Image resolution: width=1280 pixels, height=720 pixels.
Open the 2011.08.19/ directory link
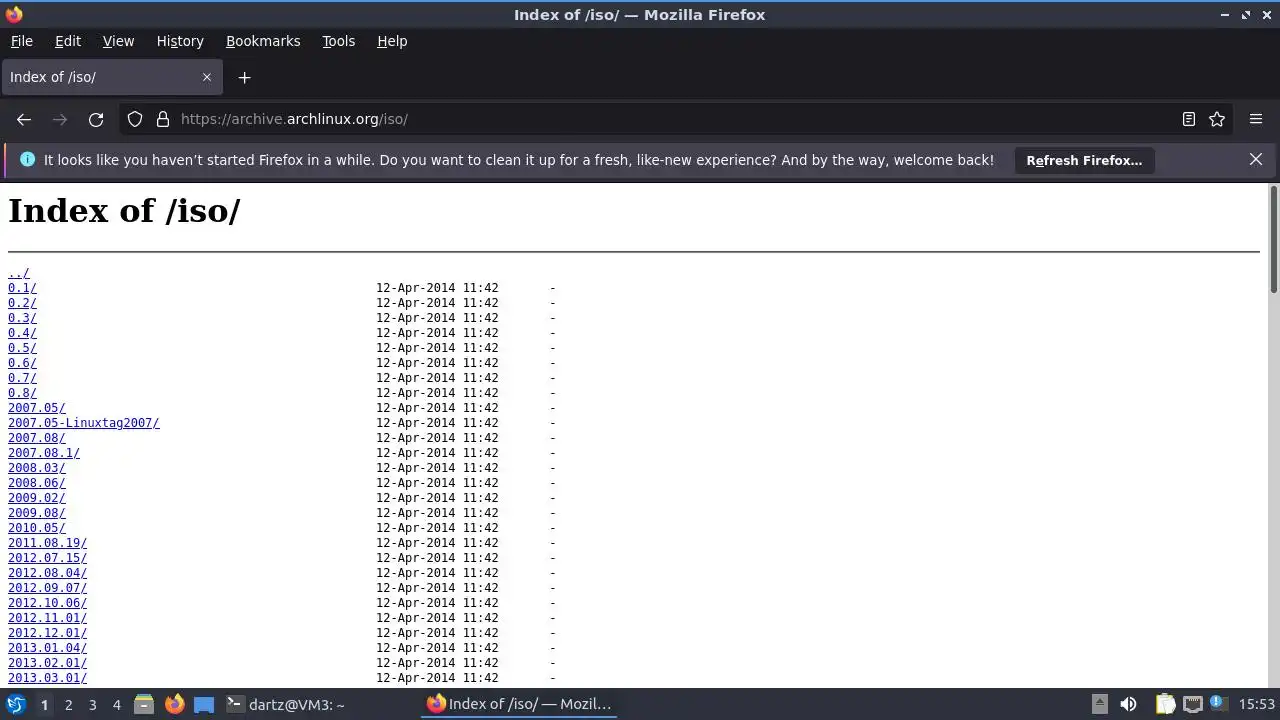click(47, 543)
